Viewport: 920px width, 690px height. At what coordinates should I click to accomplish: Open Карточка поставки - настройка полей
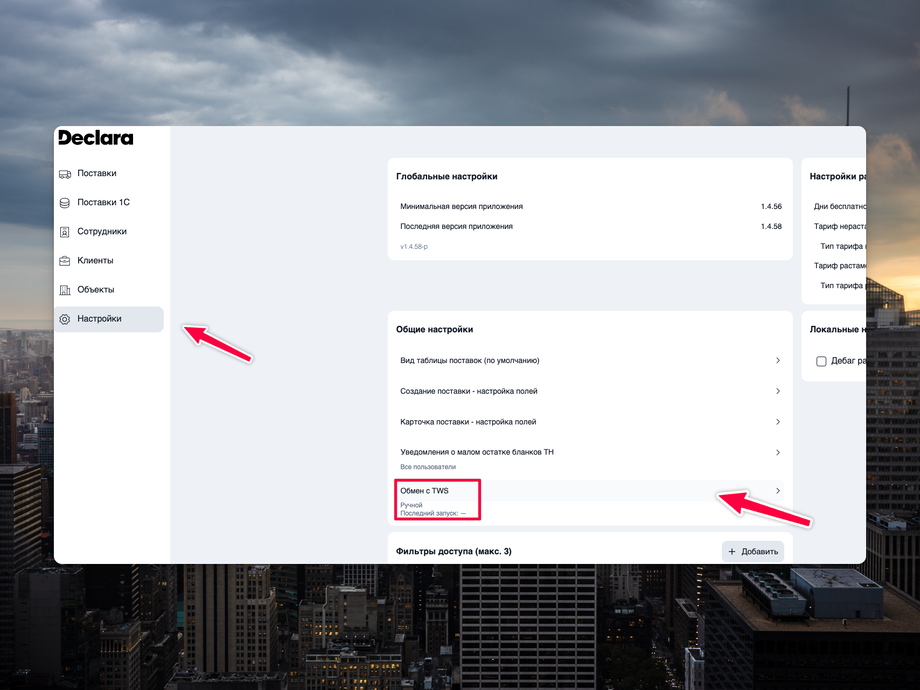tap(590, 422)
